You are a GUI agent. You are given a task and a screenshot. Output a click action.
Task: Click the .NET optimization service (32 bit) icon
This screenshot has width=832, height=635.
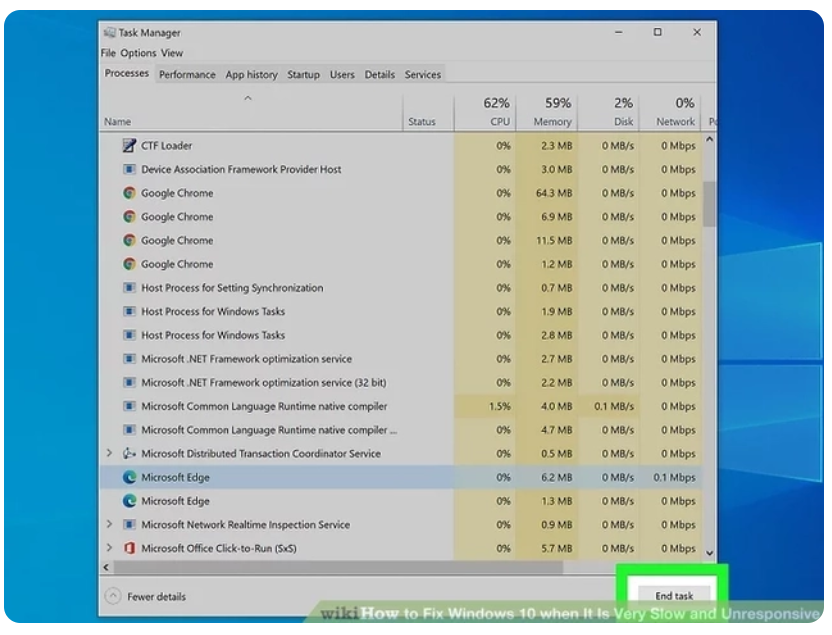[129, 382]
